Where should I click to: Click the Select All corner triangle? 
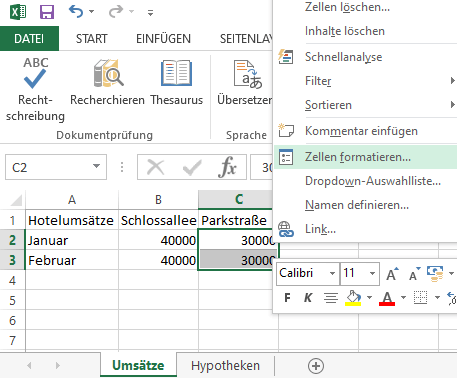16,200
